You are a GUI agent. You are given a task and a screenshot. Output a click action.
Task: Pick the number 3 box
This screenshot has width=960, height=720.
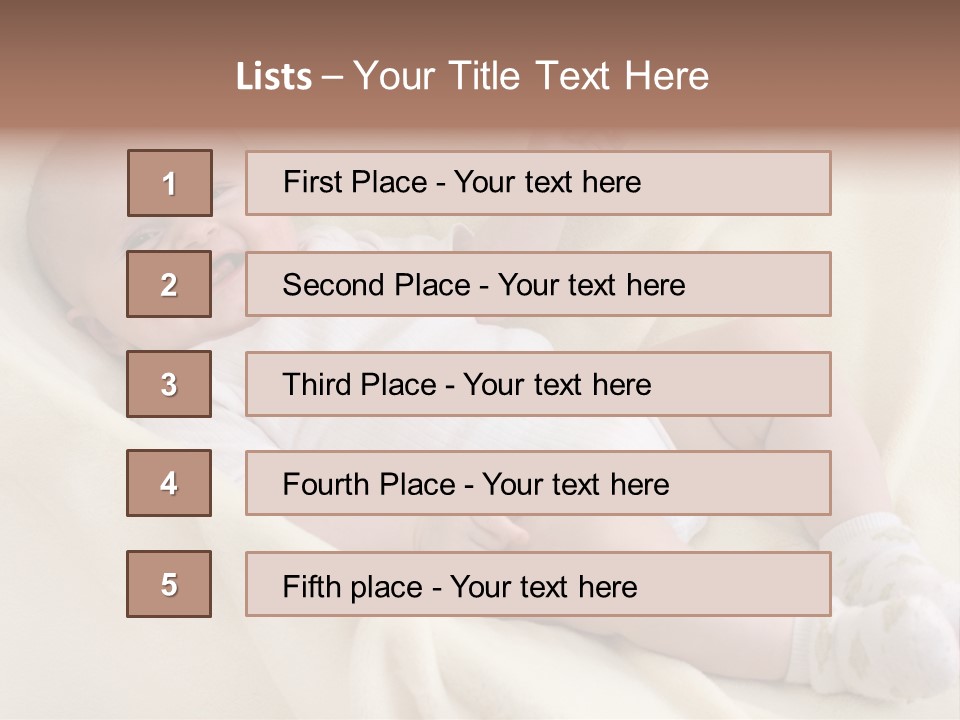click(170, 384)
